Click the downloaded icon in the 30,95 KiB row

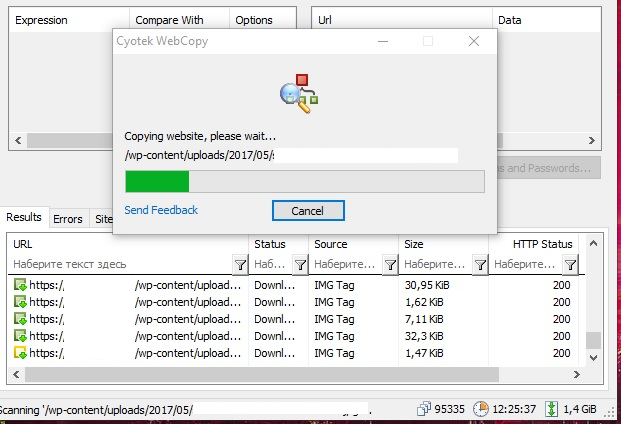(20, 285)
